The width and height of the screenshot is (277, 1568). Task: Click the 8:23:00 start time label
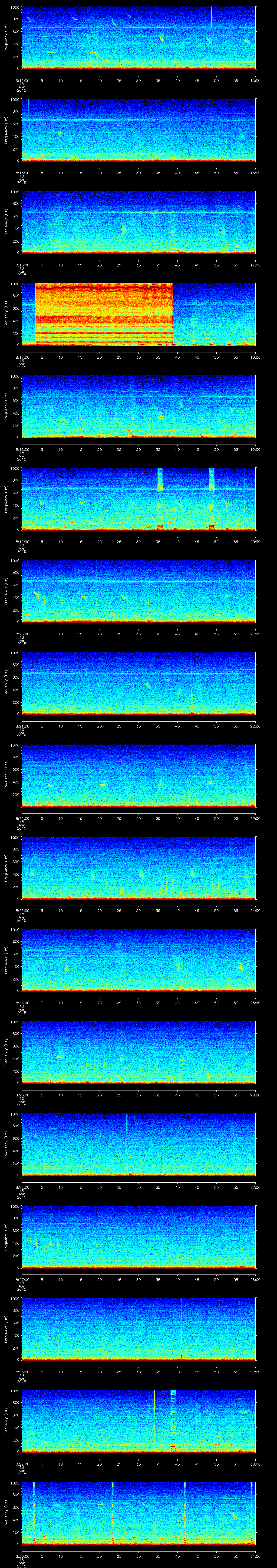point(22,910)
